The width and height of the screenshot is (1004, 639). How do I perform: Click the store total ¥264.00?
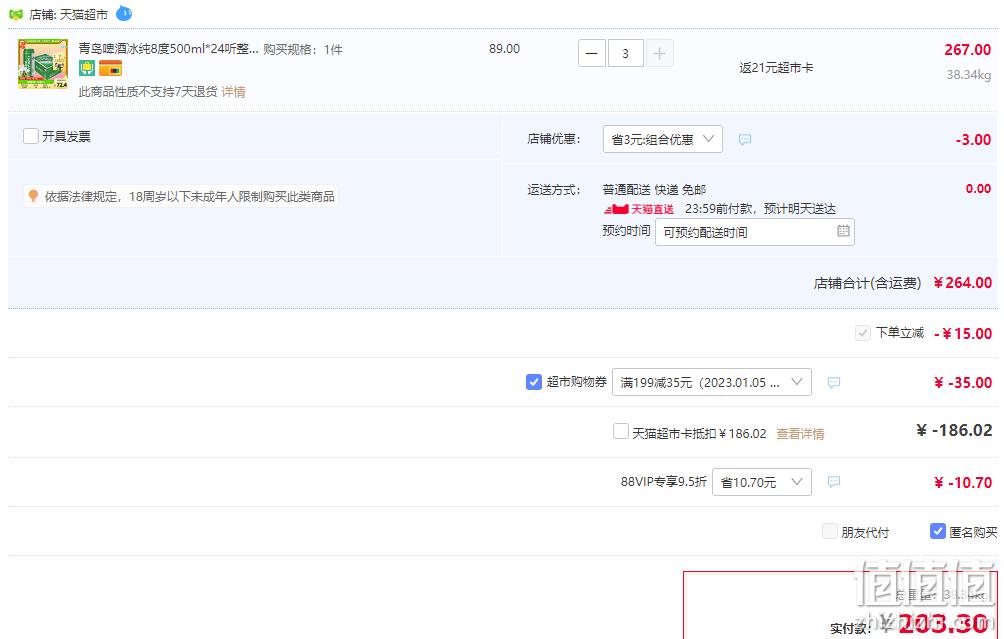click(x=962, y=282)
